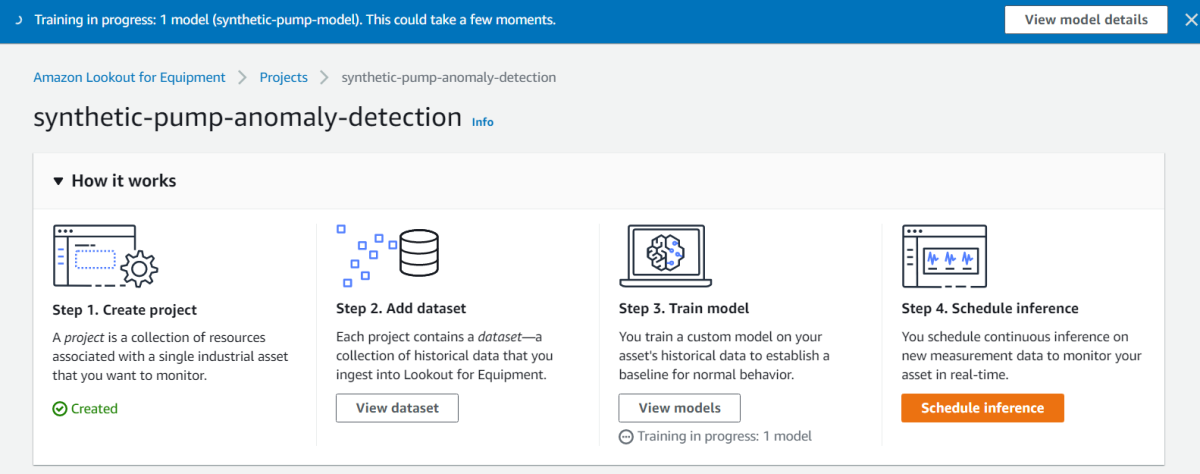This screenshot has height=474, width=1200.
Task: Go to Projects breadcrumb link
Action: tap(283, 77)
